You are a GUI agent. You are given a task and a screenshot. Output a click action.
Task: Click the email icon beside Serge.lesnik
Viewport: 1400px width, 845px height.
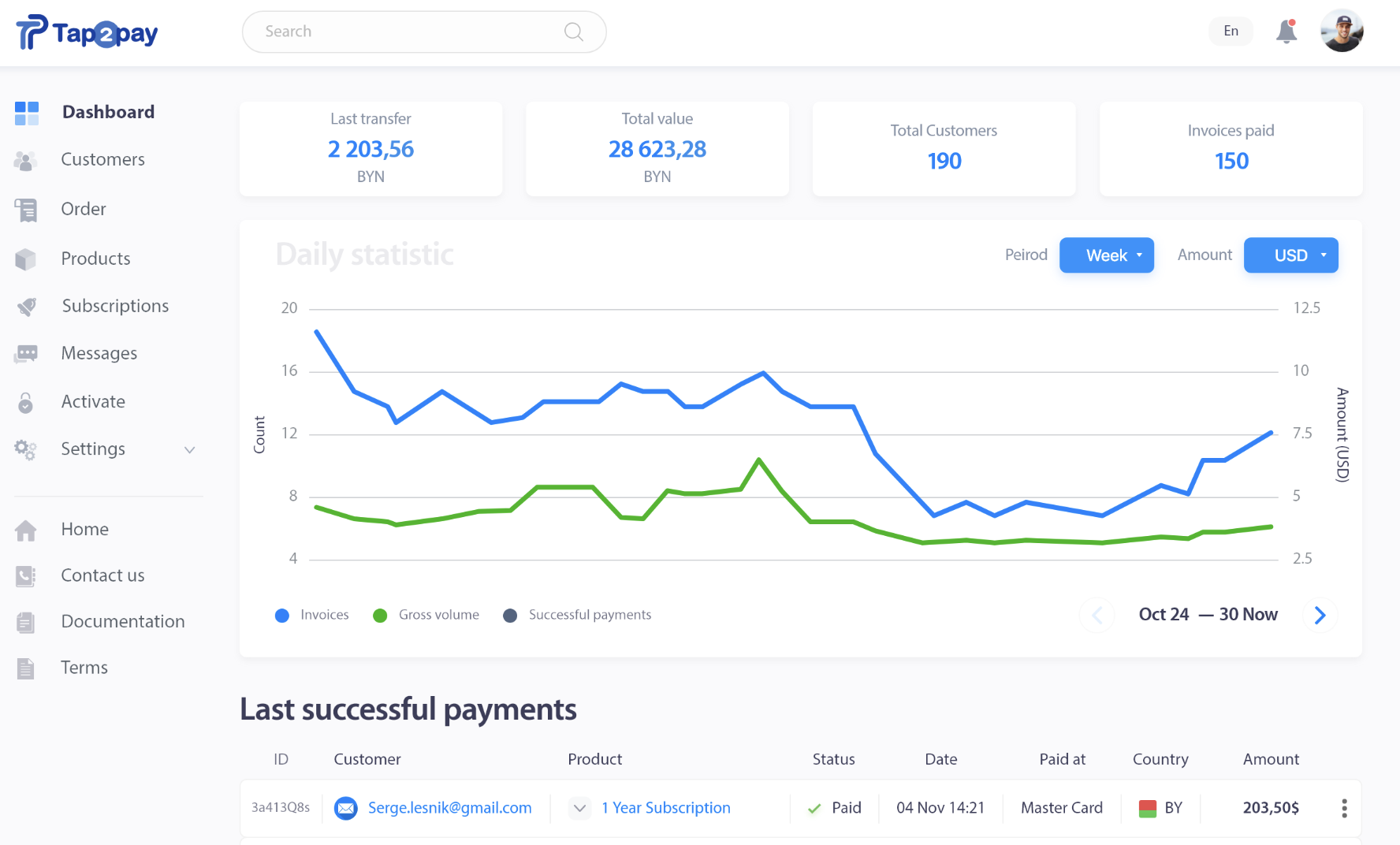(x=346, y=808)
